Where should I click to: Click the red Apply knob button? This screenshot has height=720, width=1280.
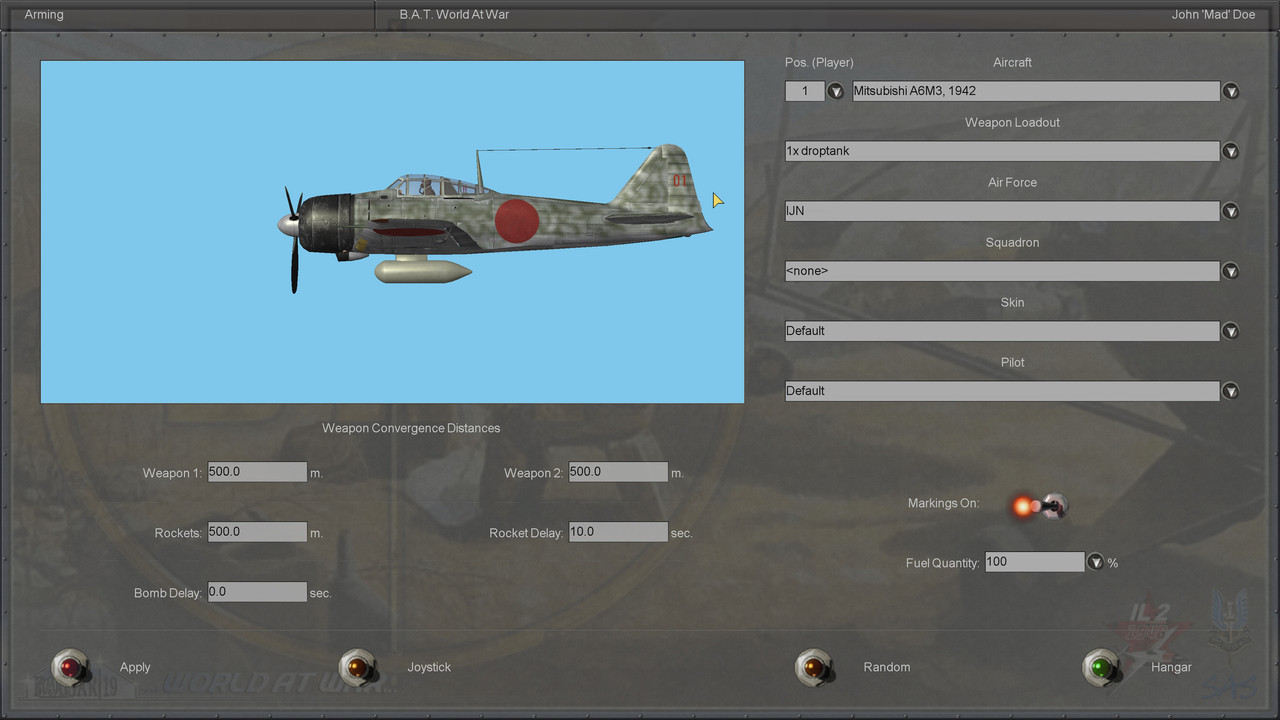tap(70, 667)
